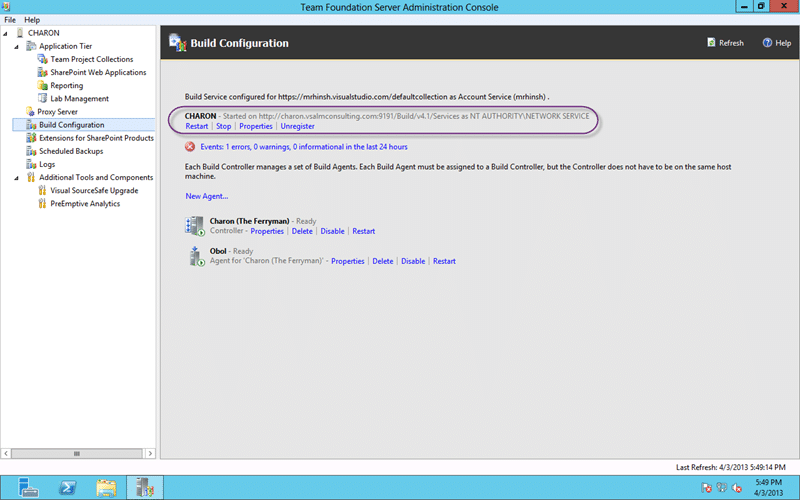Click the Scheduled Backups icon

click(31, 151)
